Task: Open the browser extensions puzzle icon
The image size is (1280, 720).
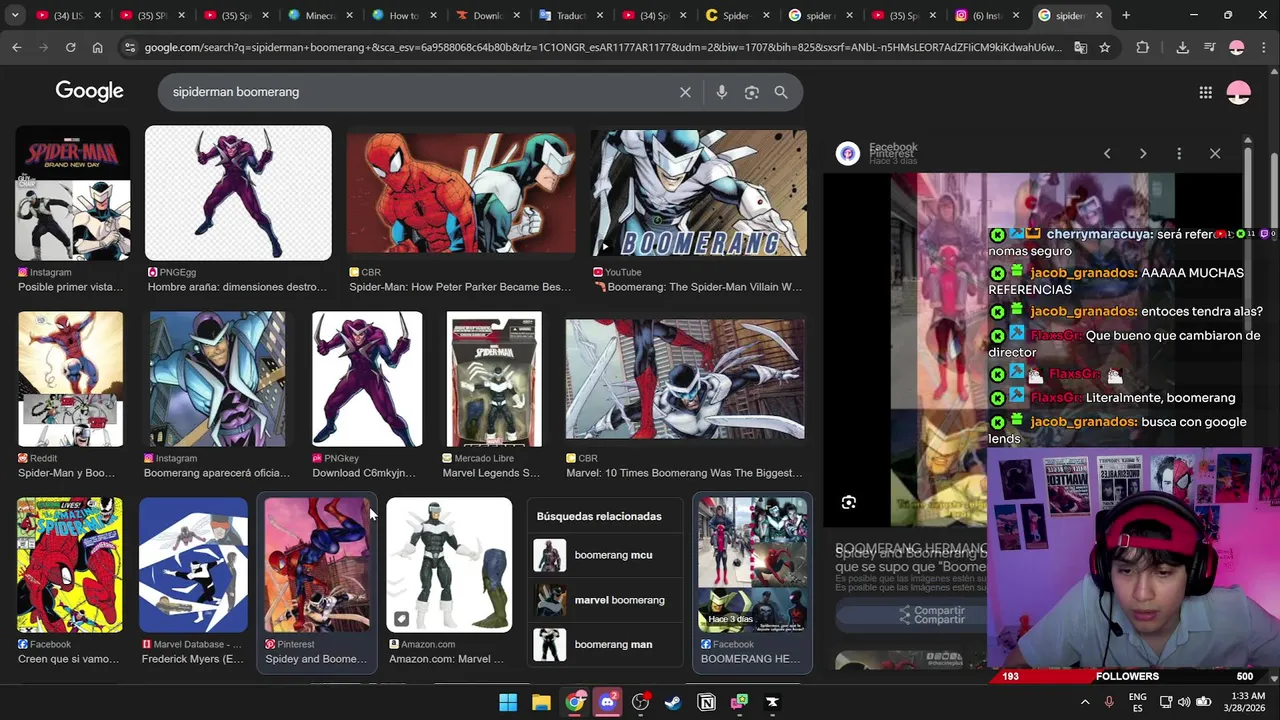Action: pyautogui.click(x=1143, y=47)
